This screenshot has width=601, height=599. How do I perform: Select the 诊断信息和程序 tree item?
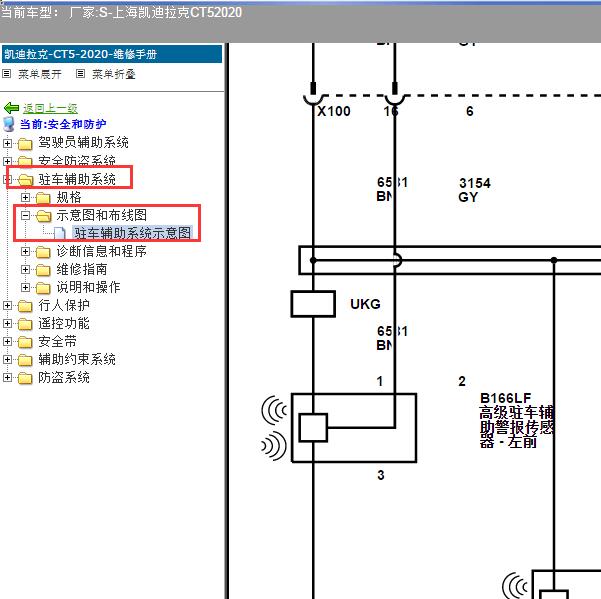point(102,251)
